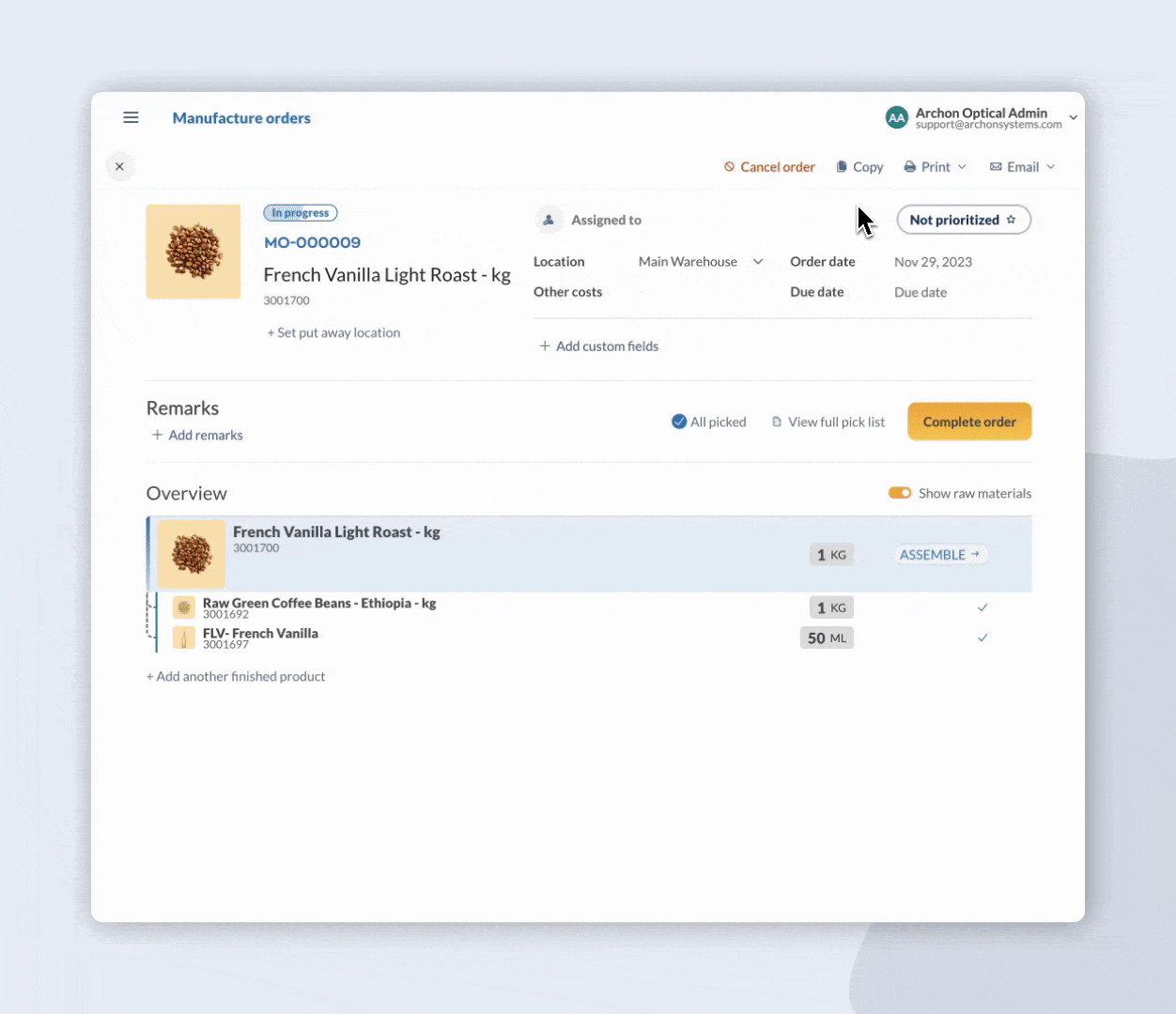Disable the Show raw materials switch

point(900,493)
